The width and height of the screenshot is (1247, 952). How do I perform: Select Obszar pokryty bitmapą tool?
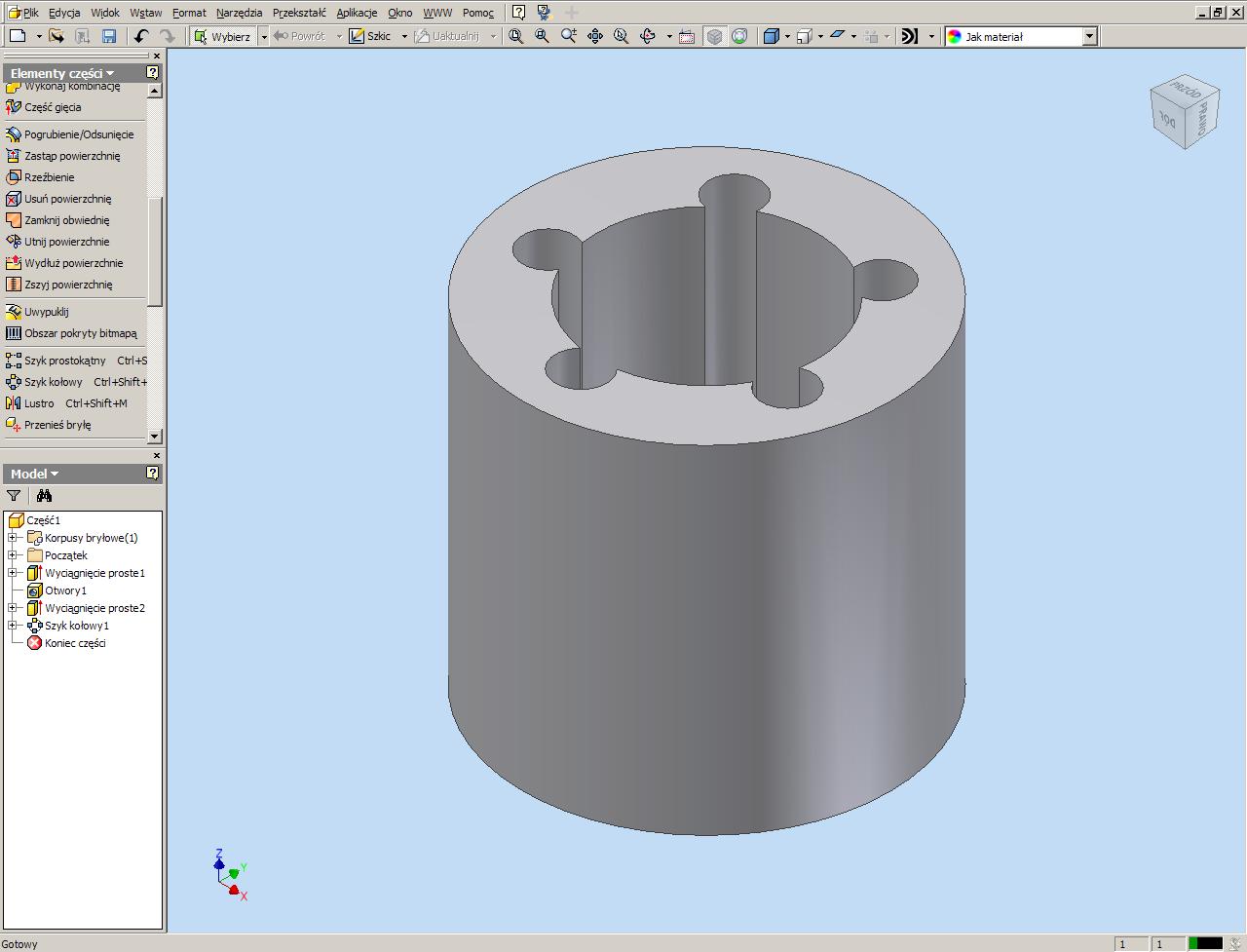(71, 333)
